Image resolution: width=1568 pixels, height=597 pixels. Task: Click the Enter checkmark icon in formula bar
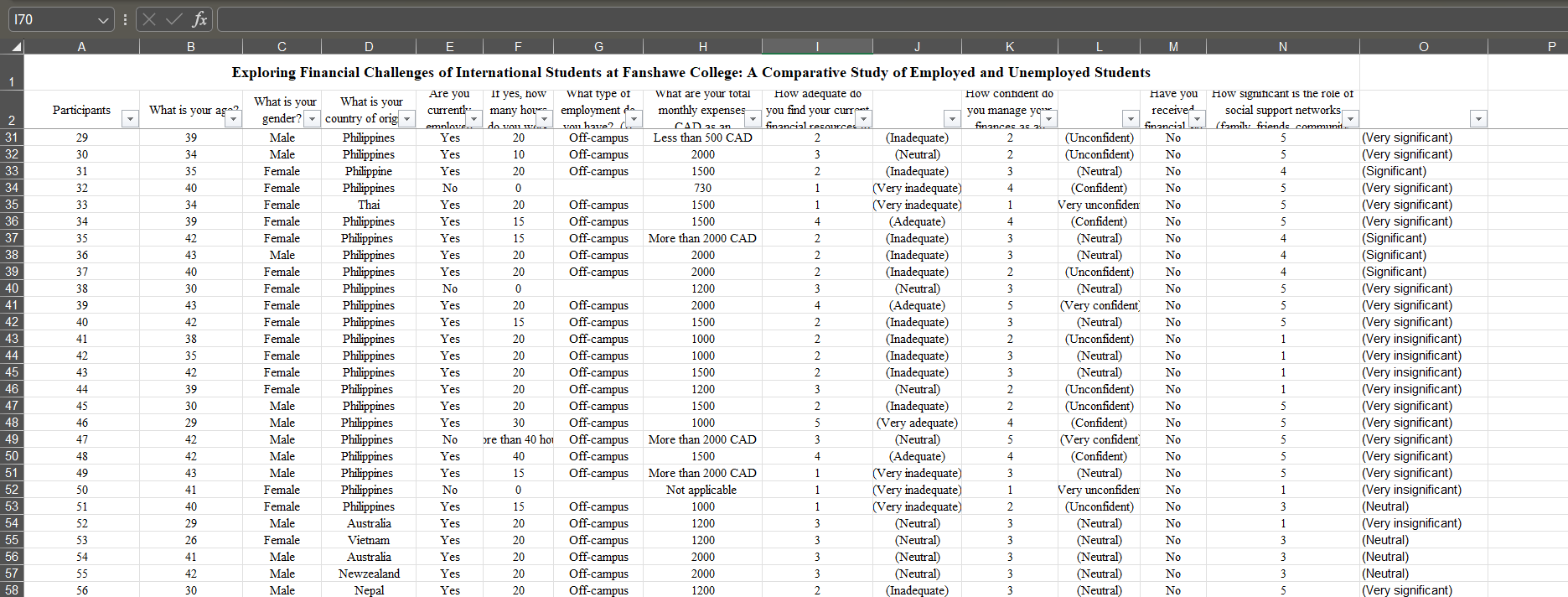coord(174,19)
